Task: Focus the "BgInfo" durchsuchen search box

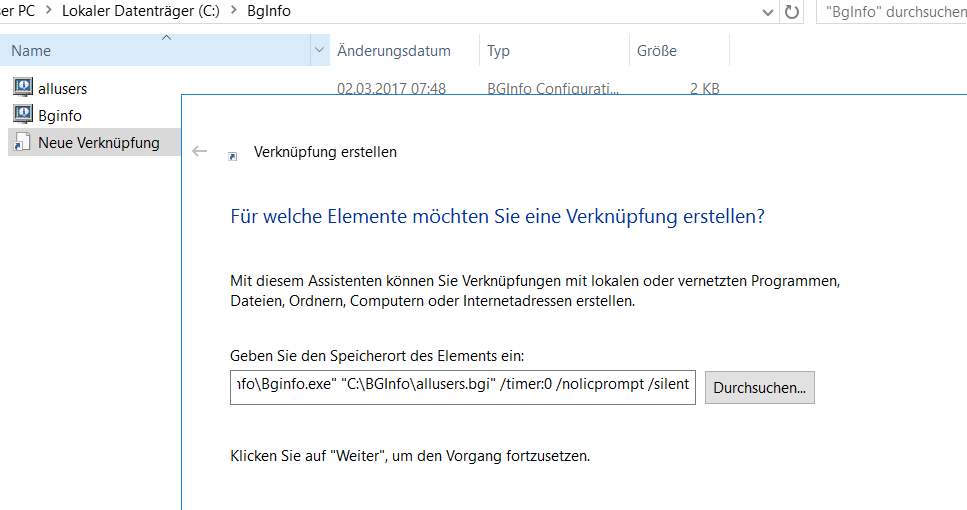Action: pos(890,12)
